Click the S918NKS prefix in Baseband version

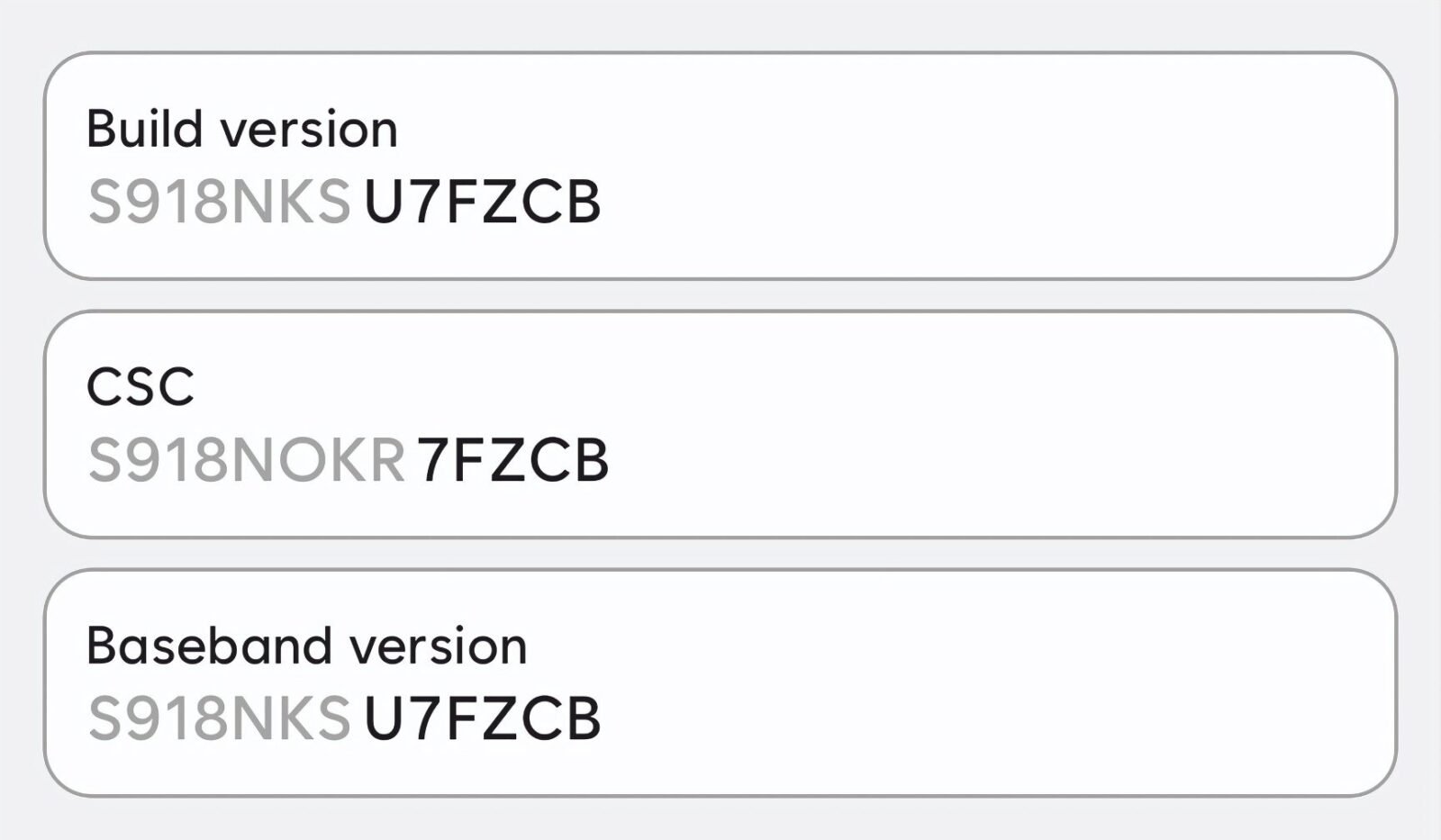click(221, 718)
